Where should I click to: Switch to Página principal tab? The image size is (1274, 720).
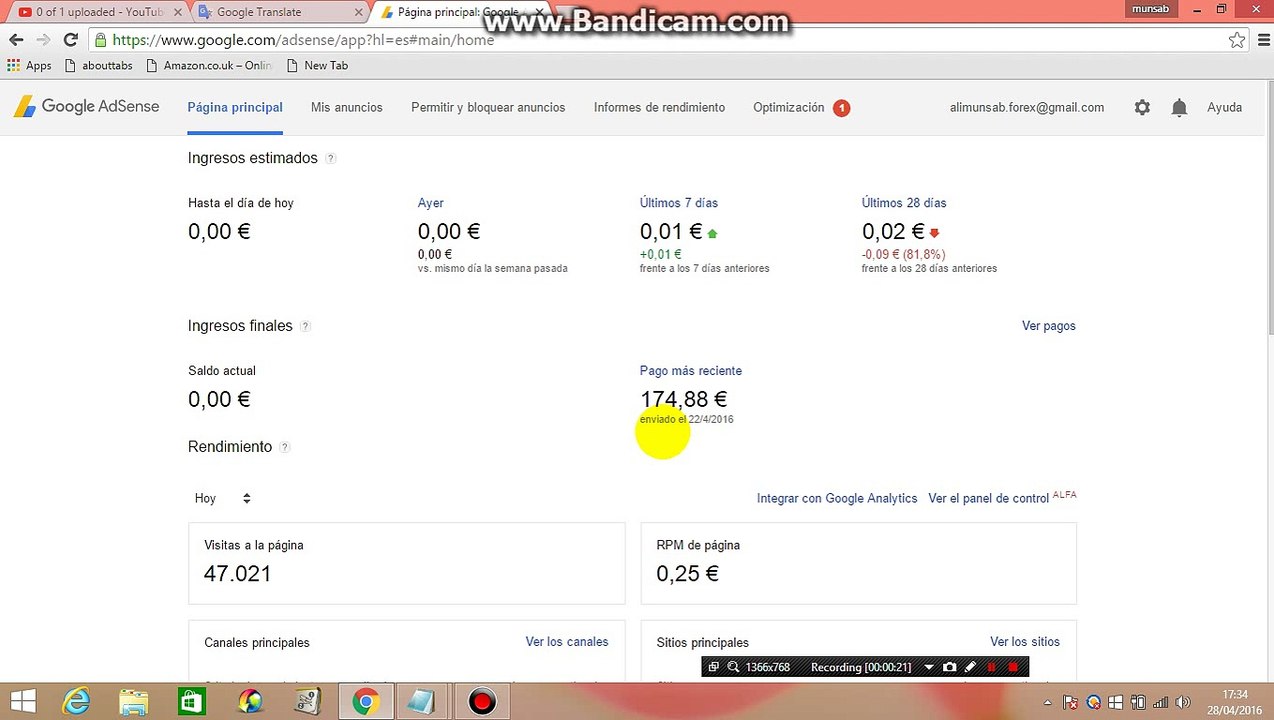click(x=235, y=107)
